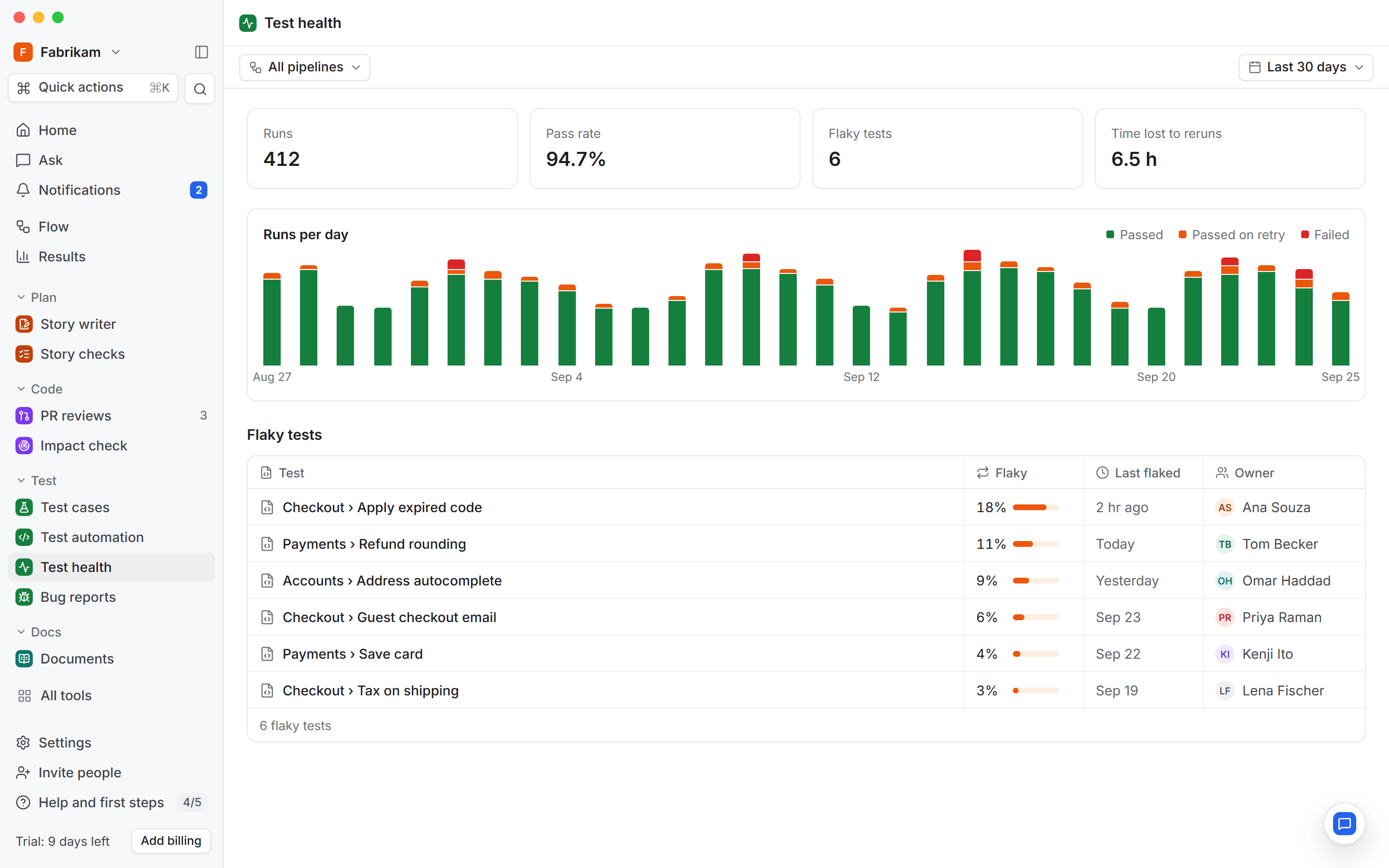
Task: Click the Passed on retry legend swatch
Action: pyautogui.click(x=1183, y=235)
